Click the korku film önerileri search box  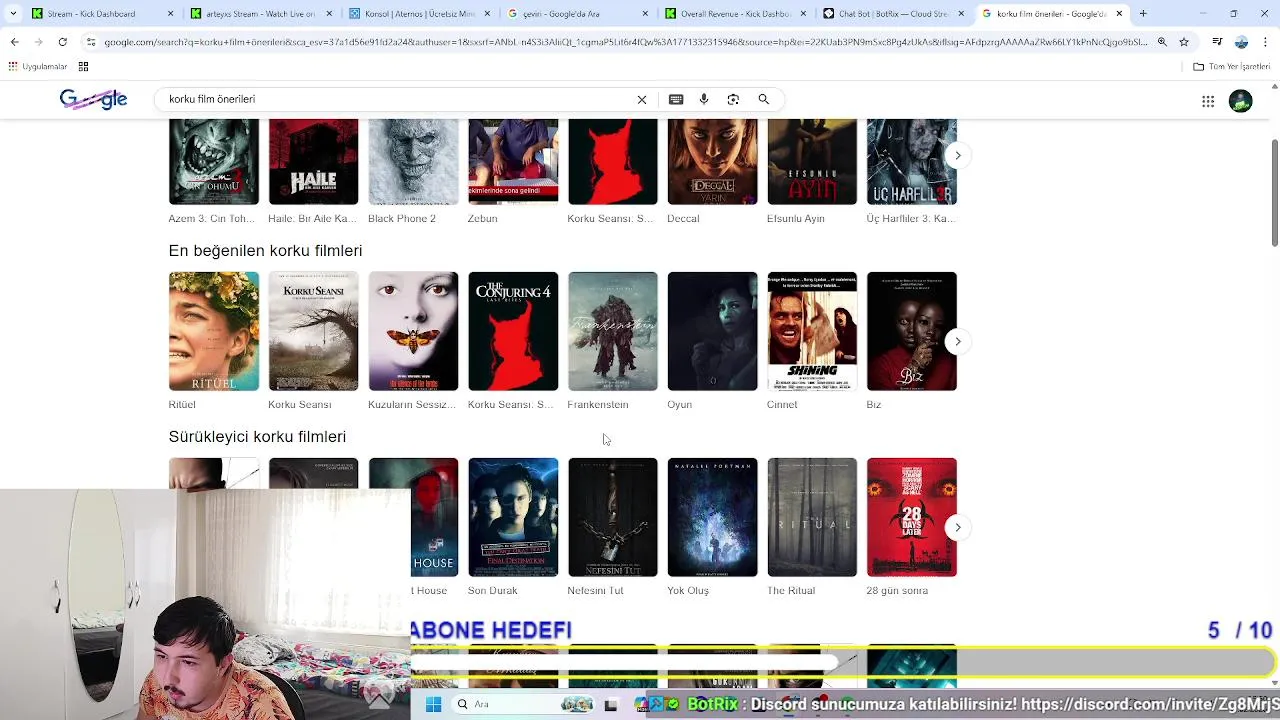point(398,99)
